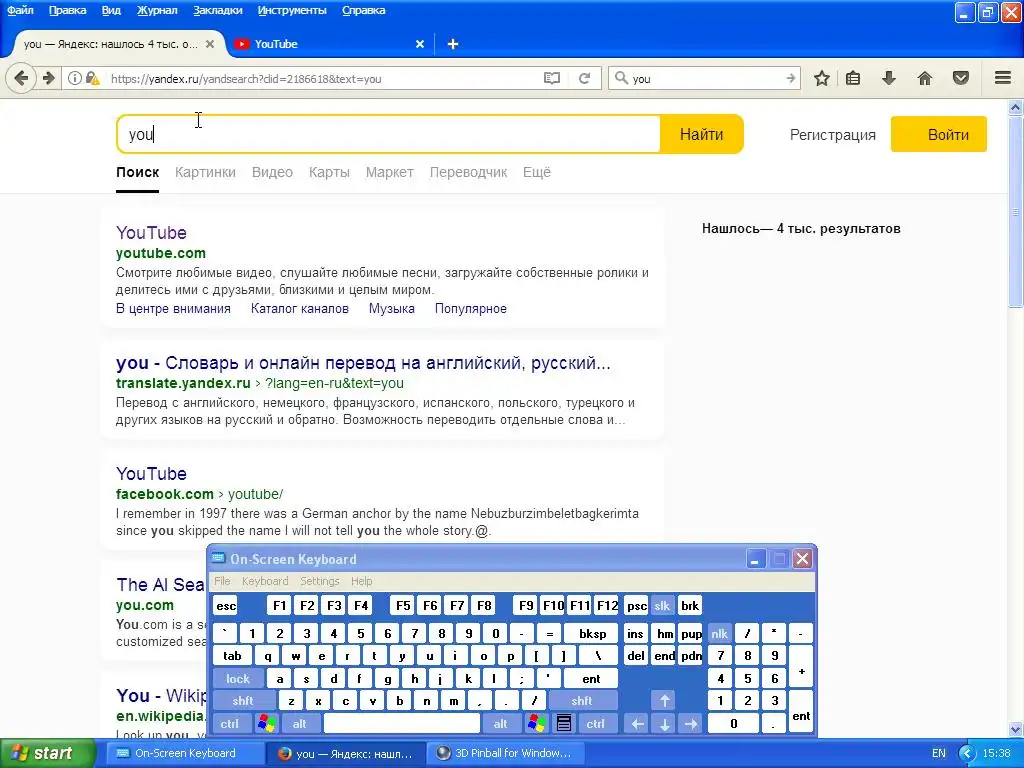Go back with the browser back arrow
The height and width of the screenshot is (768, 1024).
(x=21, y=78)
